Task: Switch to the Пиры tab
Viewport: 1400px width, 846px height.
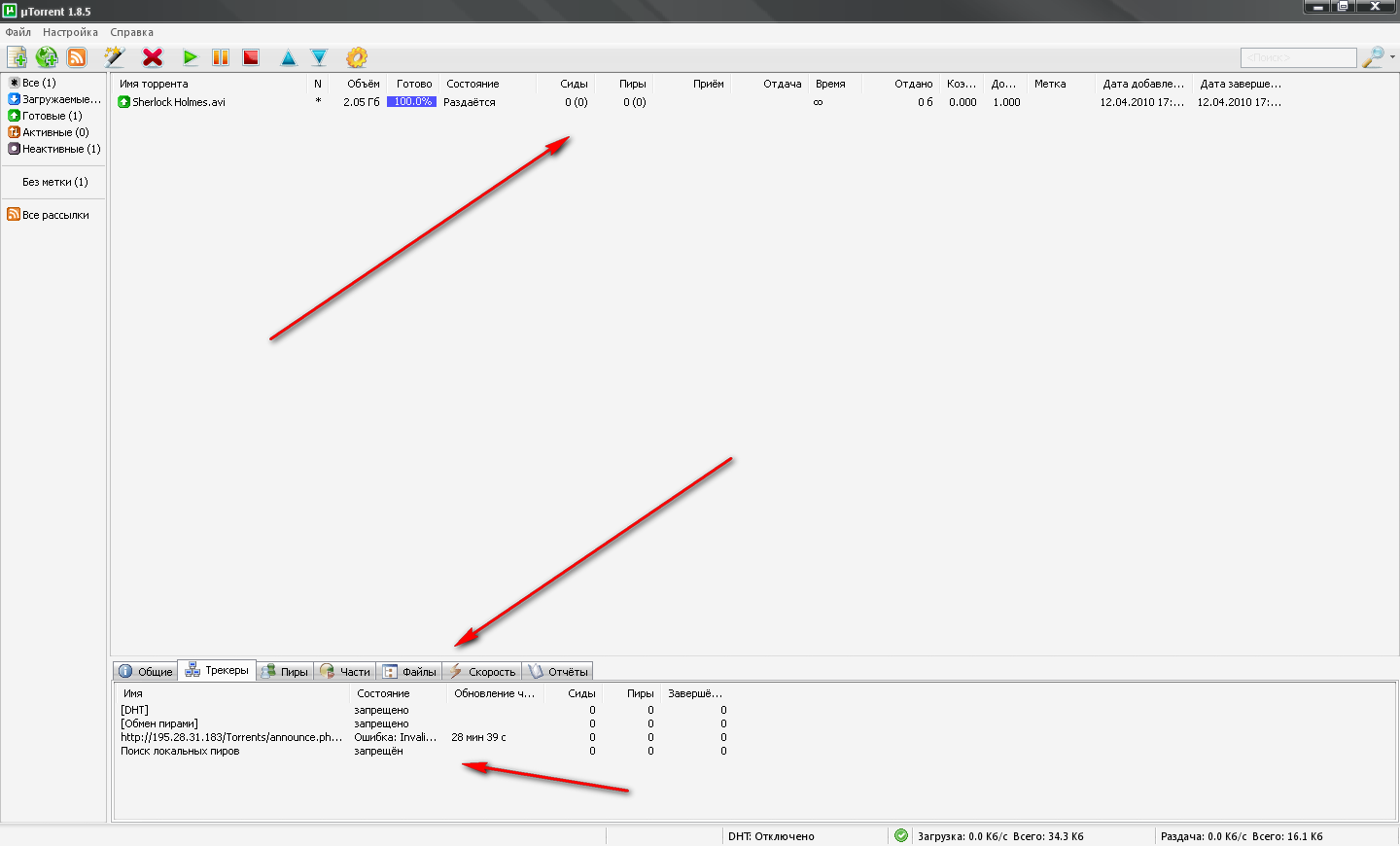Action: pos(285,672)
